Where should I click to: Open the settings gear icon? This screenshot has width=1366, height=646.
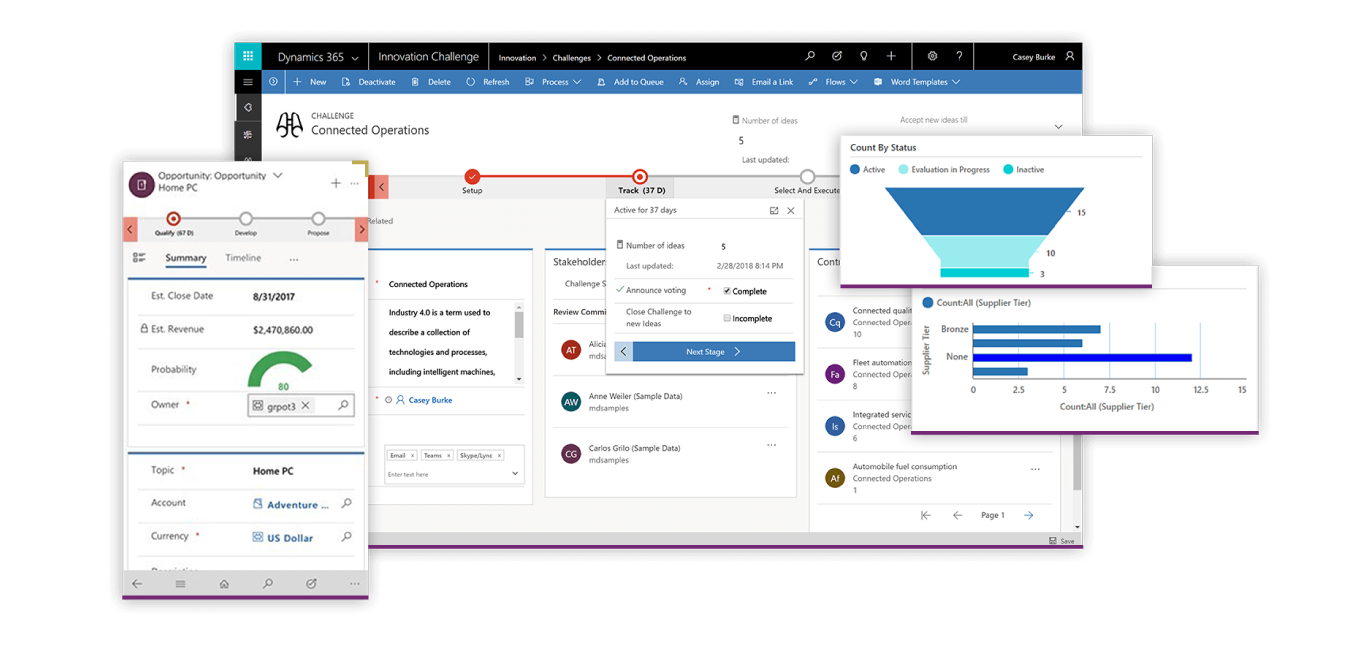pyautogui.click(x=932, y=57)
